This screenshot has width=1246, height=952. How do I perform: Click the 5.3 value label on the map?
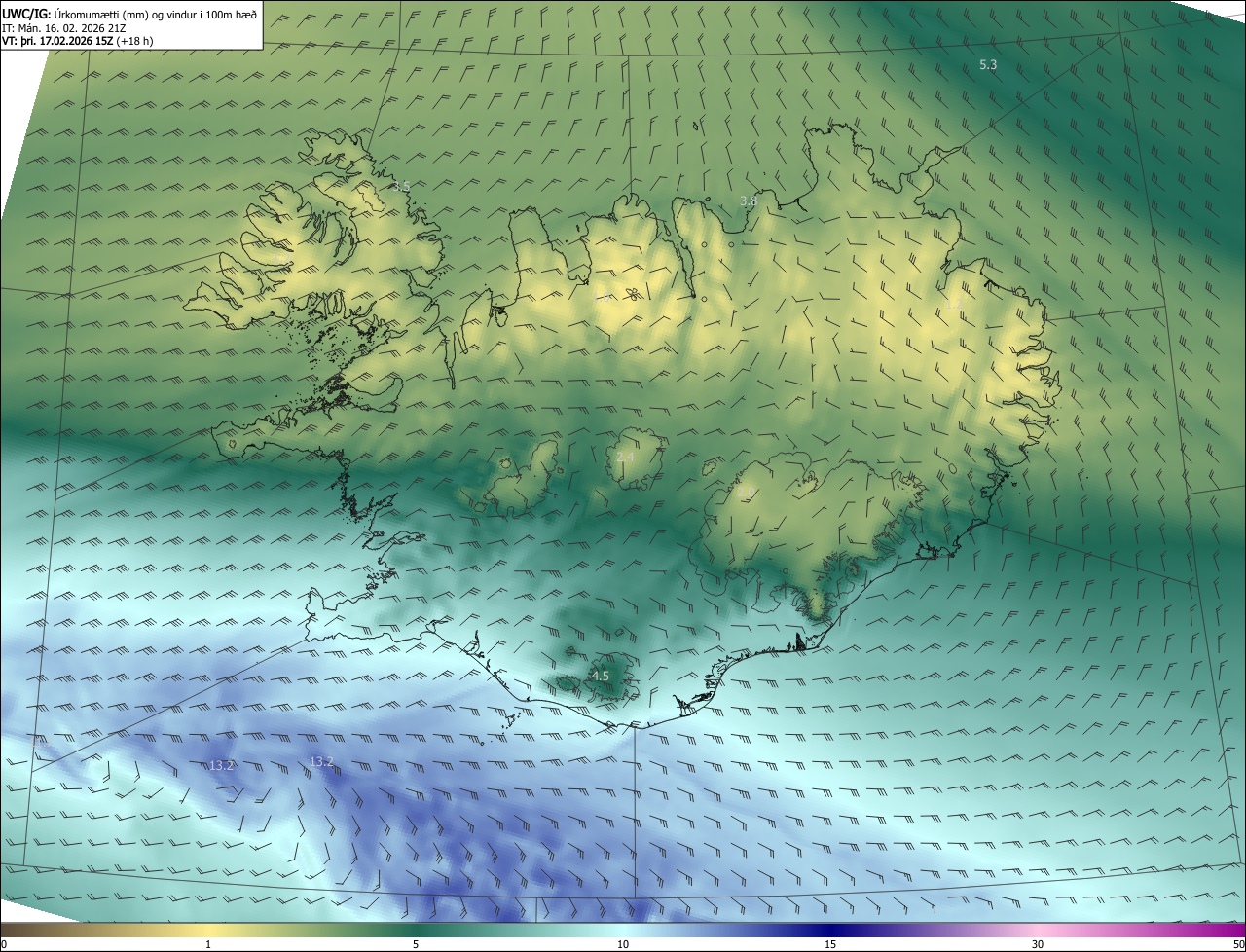987,64
